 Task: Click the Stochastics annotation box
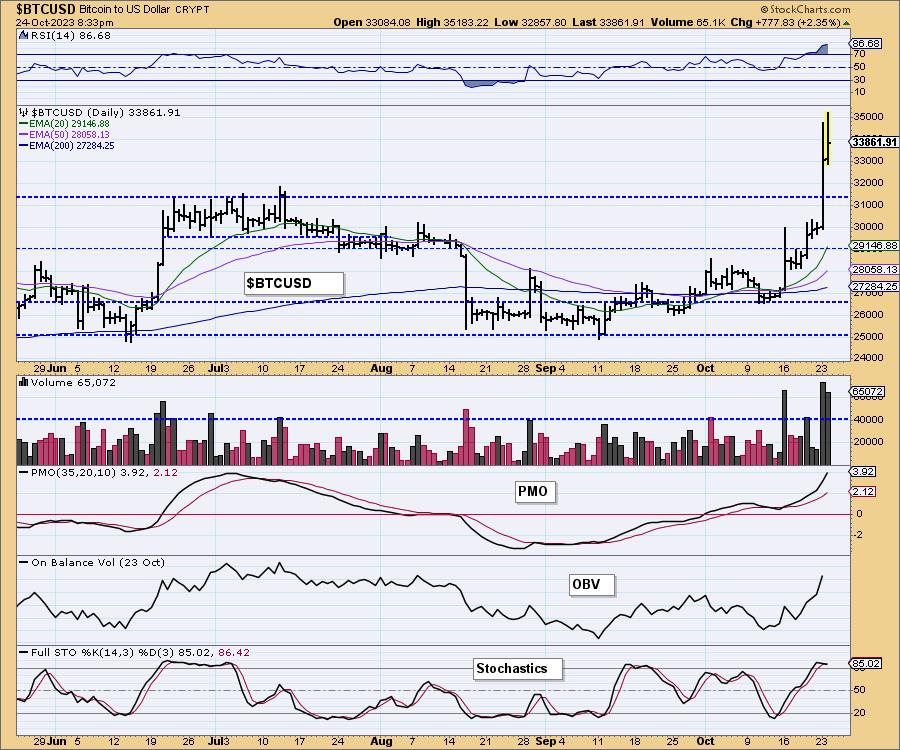pyautogui.click(x=518, y=669)
